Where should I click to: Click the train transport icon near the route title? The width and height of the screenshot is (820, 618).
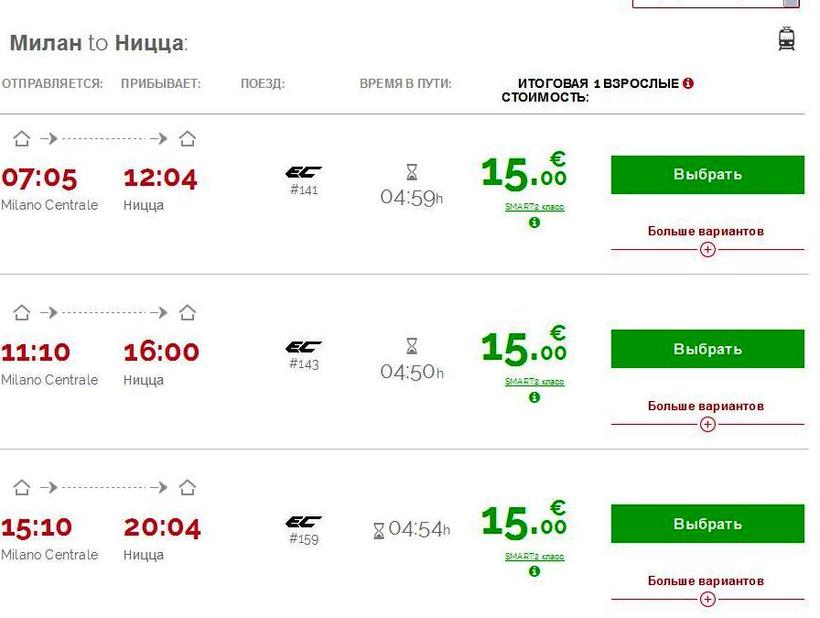pos(786,39)
